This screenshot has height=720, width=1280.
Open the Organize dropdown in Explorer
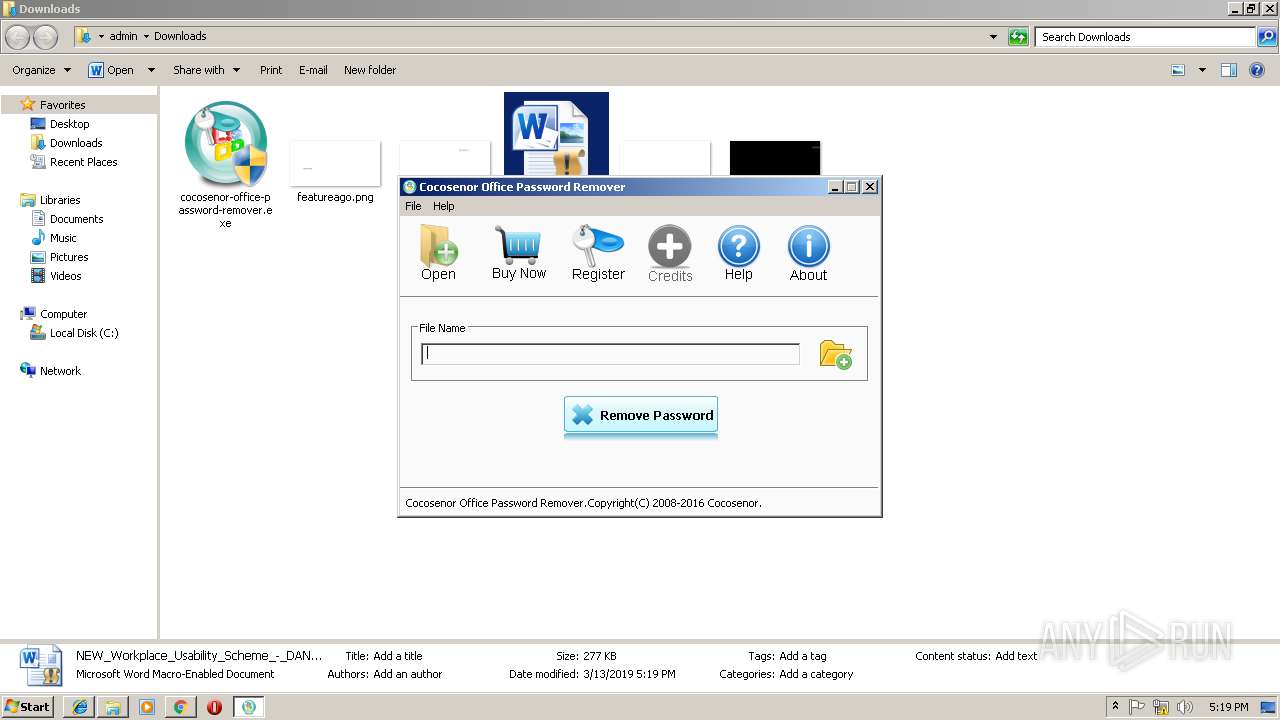tap(41, 70)
